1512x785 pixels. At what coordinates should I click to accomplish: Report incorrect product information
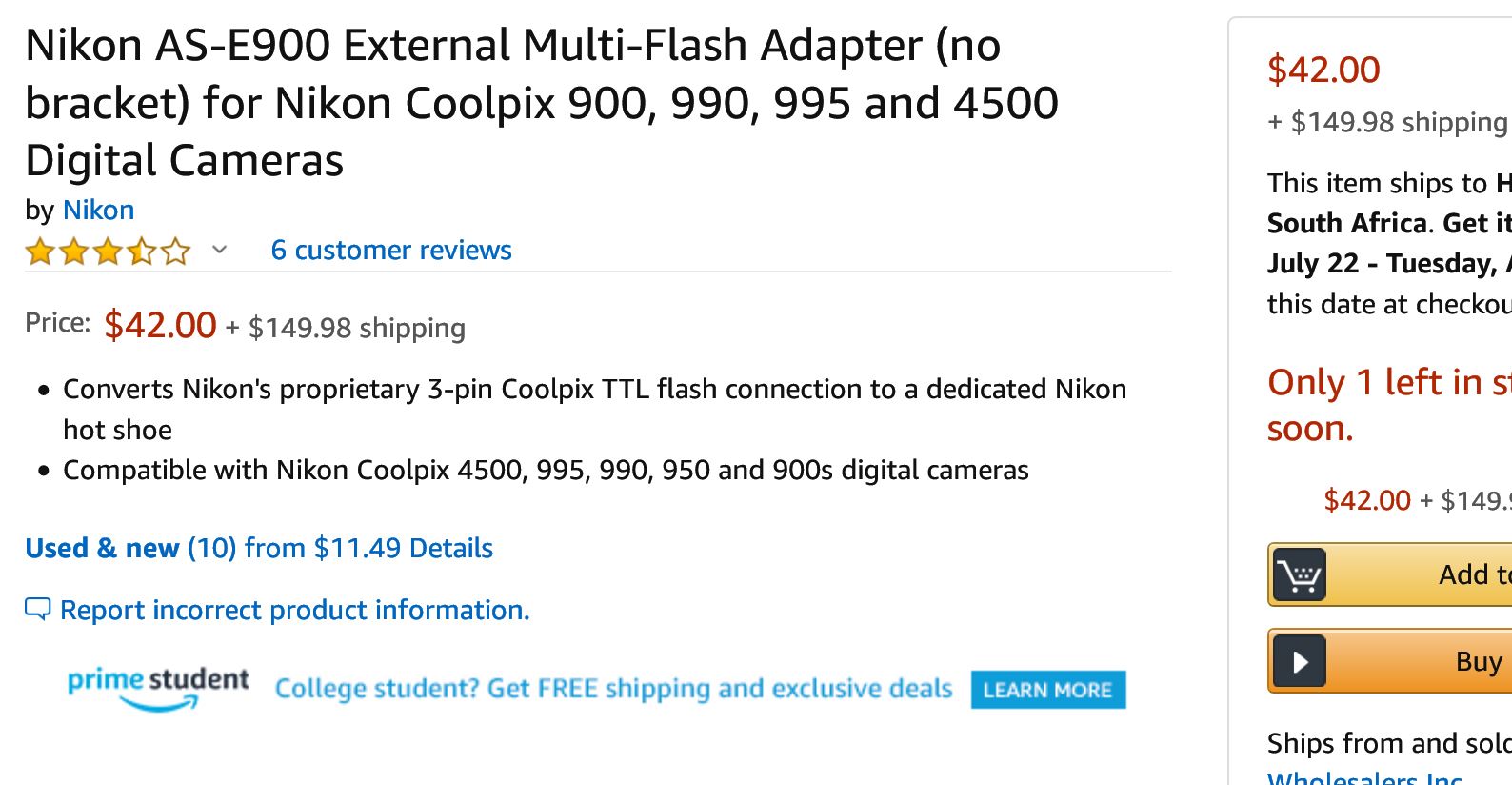point(294,610)
